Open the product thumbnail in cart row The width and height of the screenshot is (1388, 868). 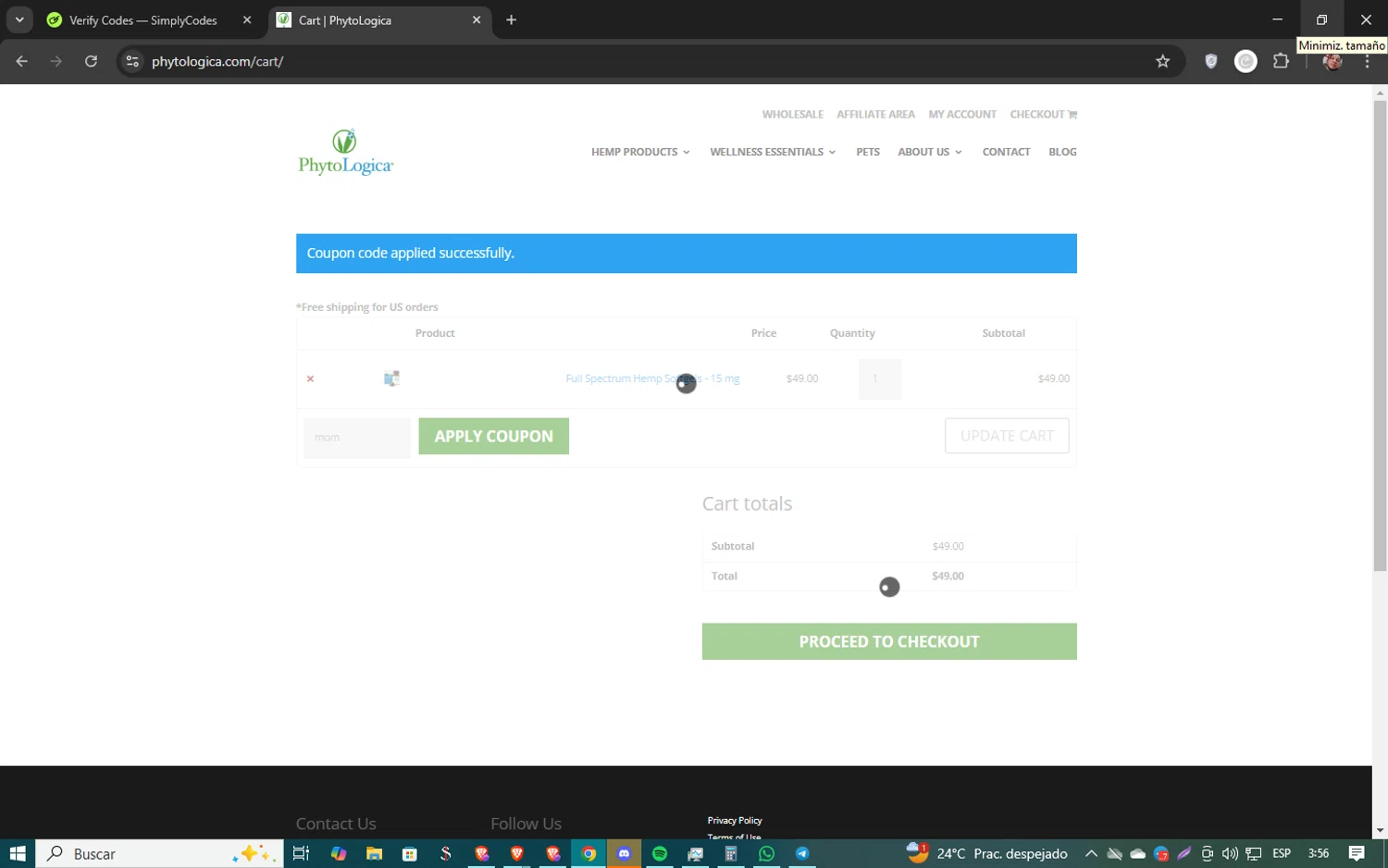391,378
